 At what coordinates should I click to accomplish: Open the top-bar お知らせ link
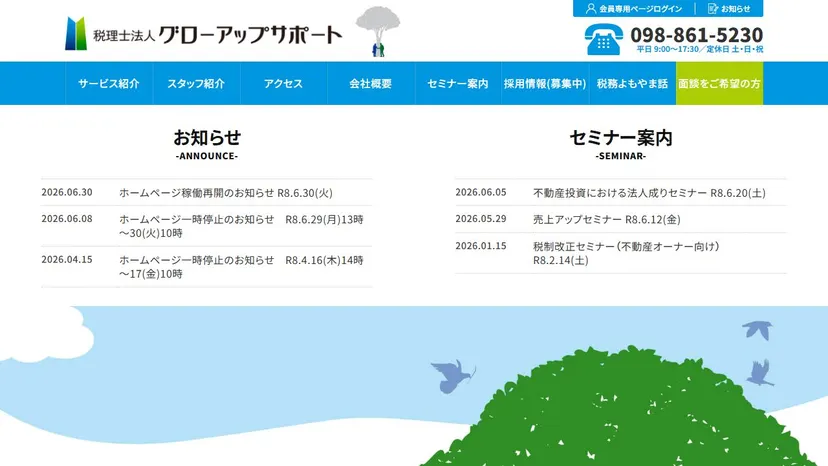[736, 9]
